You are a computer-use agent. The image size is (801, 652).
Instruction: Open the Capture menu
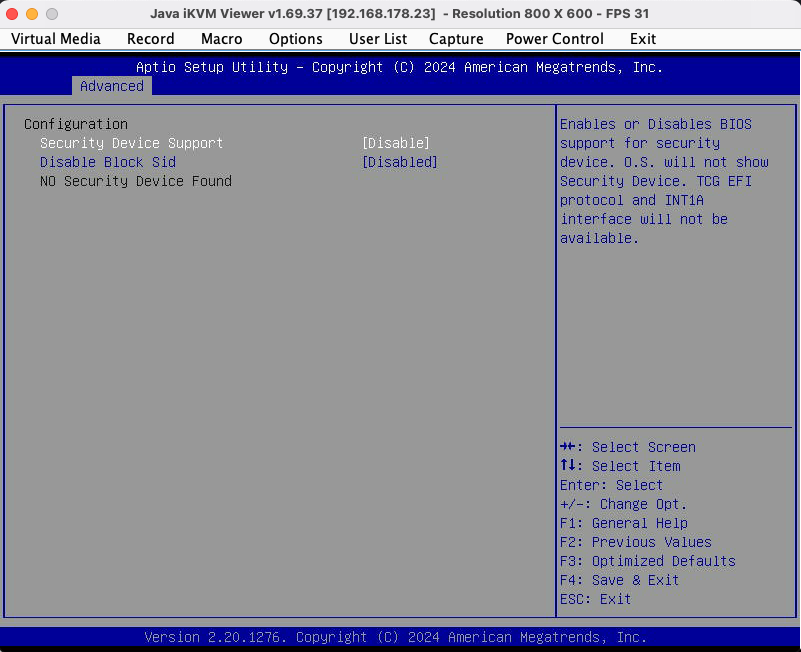tap(456, 39)
